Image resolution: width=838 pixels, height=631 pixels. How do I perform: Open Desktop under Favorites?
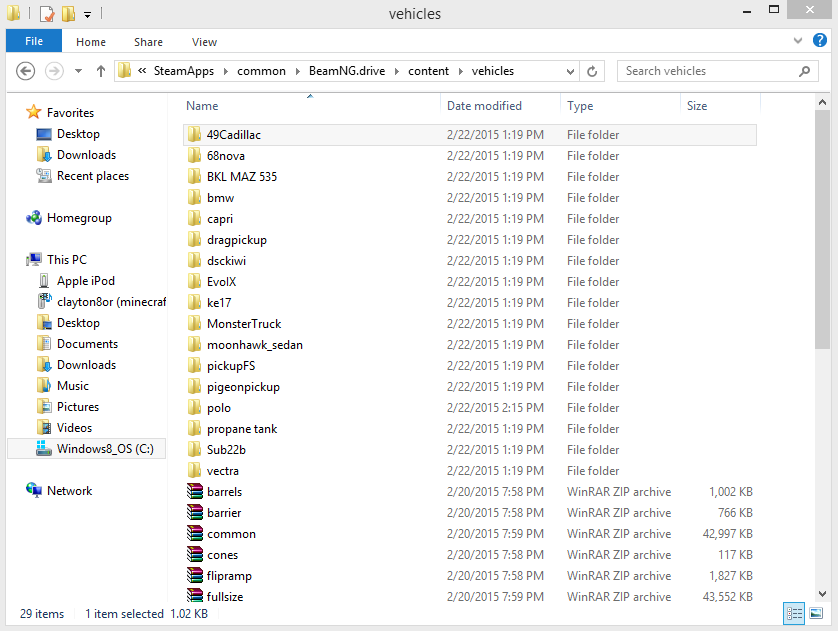pos(78,134)
